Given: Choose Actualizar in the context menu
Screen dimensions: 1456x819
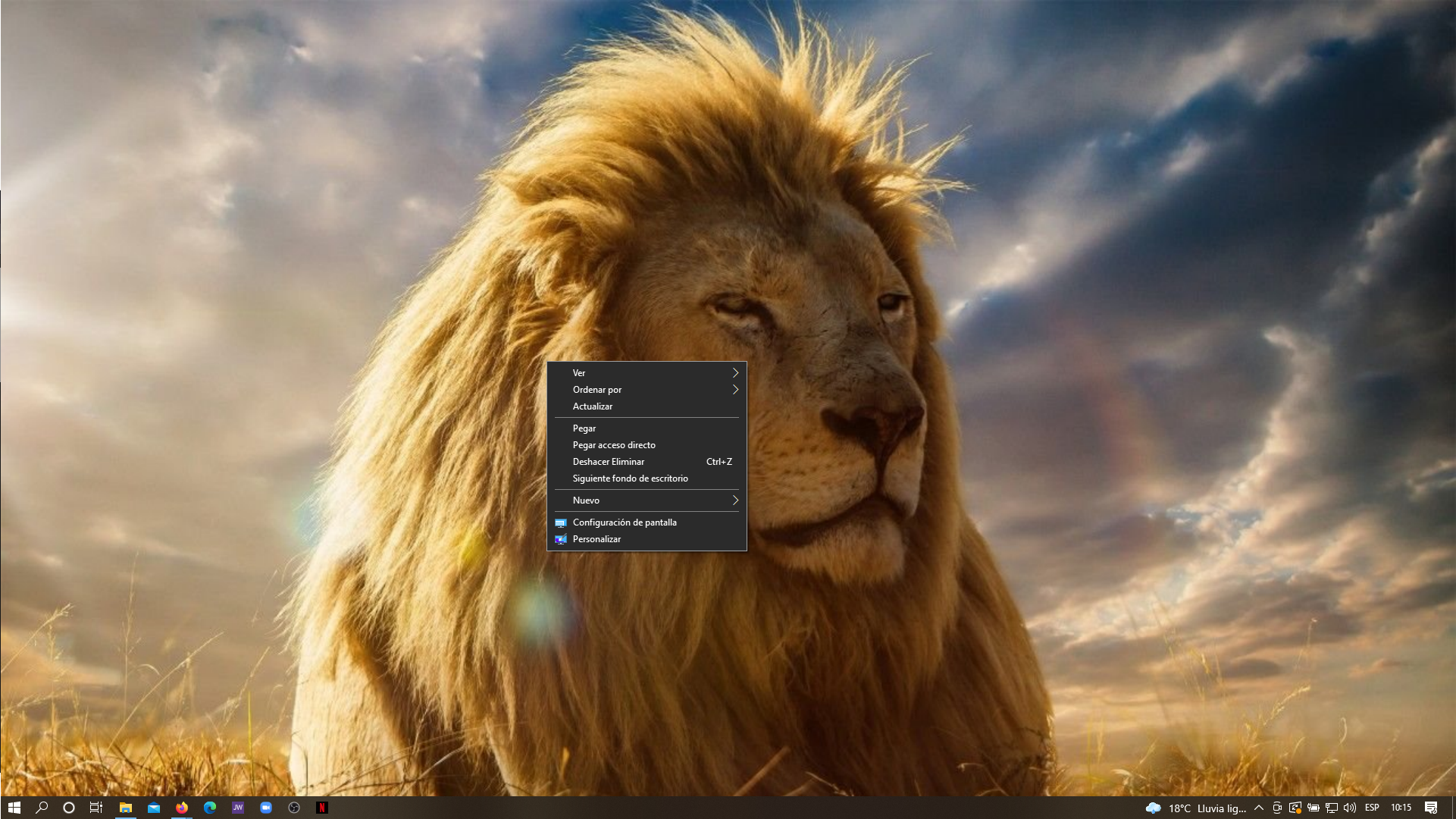Looking at the screenshot, I should pos(593,406).
